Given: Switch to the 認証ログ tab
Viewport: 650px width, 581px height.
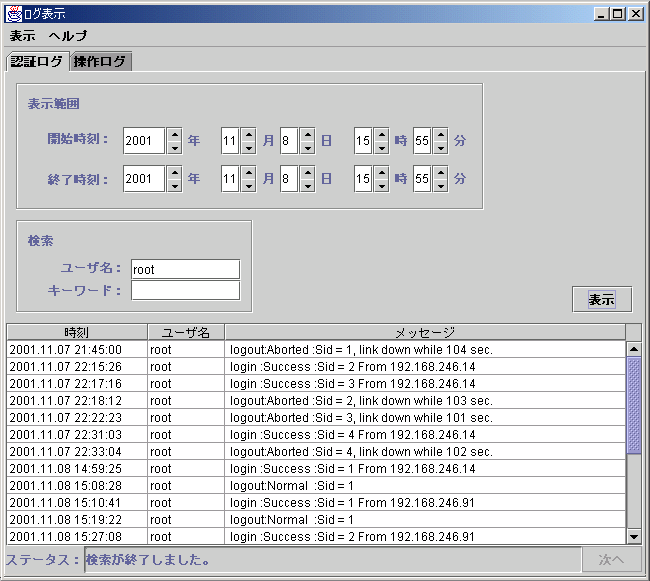Looking at the screenshot, I should click(37, 62).
